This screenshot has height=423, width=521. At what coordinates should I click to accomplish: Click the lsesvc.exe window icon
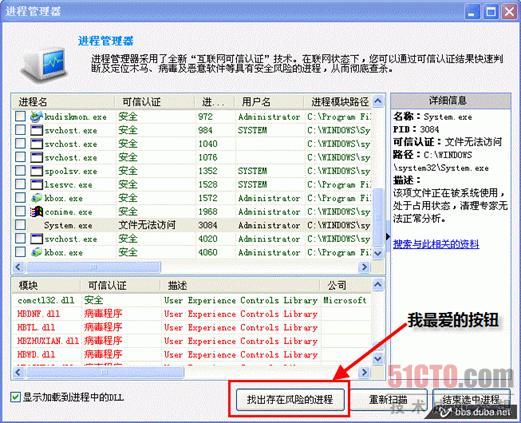point(36,184)
